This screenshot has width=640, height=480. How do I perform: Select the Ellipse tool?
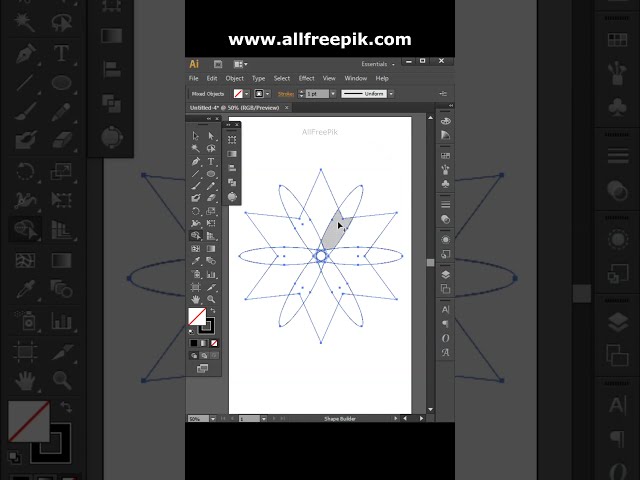tap(211, 174)
